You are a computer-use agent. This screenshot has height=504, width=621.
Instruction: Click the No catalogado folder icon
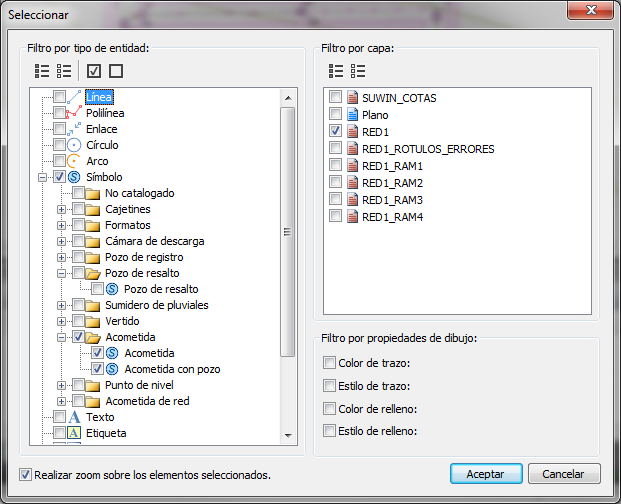point(93,194)
